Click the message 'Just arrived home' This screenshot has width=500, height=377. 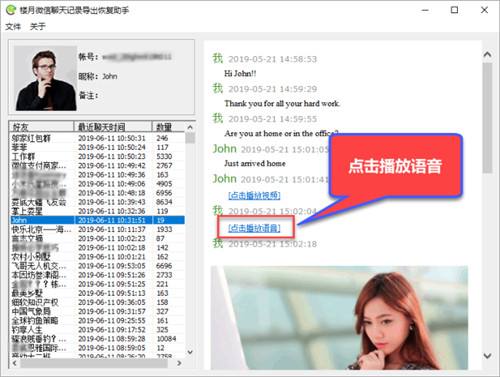pyautogui.click(x=255, y=163)
